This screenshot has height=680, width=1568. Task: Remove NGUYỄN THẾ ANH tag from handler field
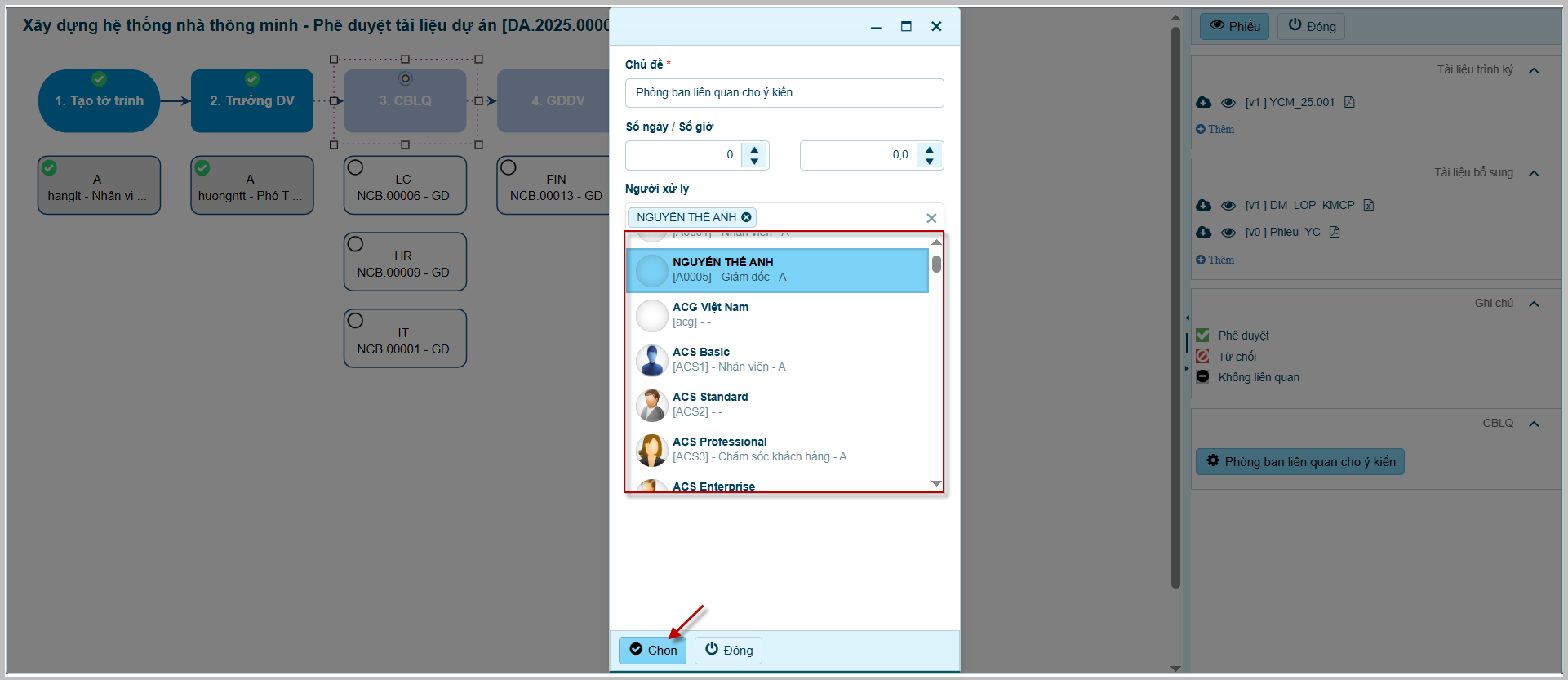click(746, 217)
